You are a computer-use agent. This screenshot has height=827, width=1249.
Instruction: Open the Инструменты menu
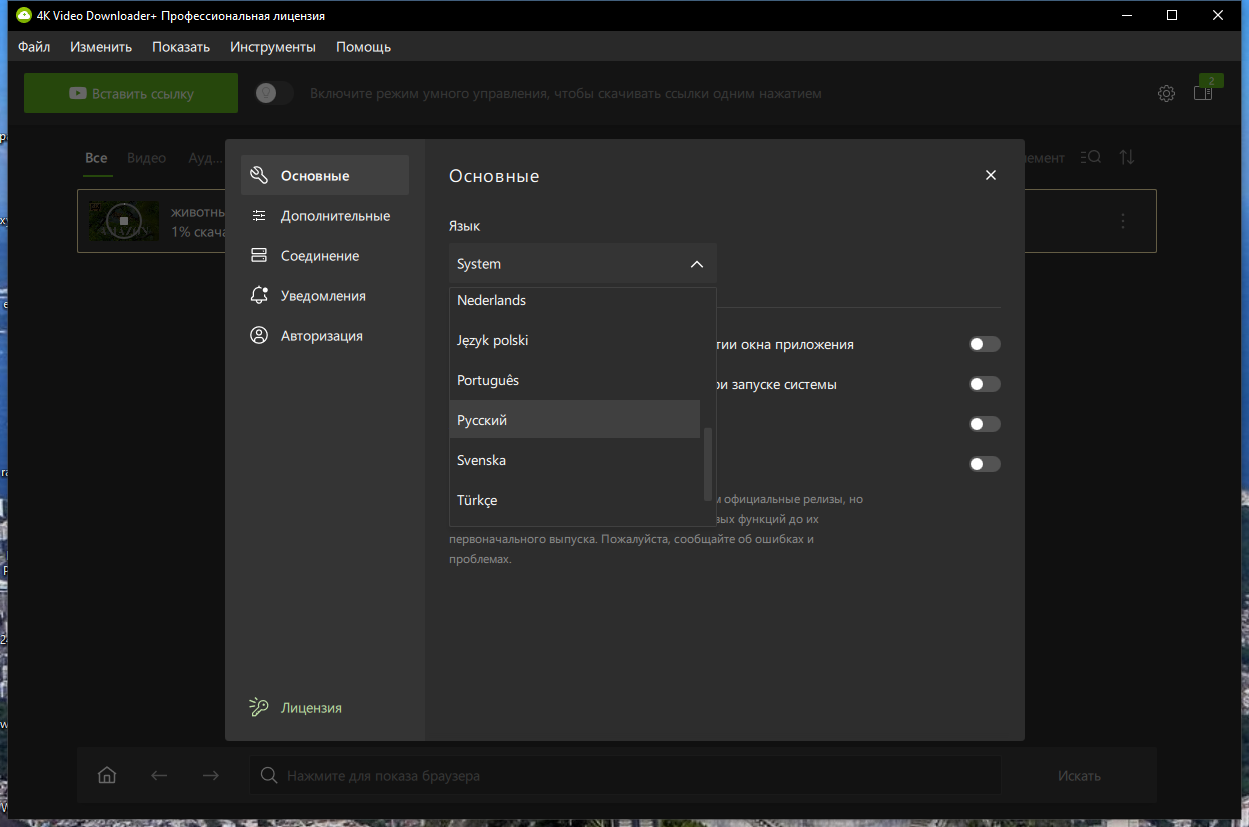coord(272,47)
